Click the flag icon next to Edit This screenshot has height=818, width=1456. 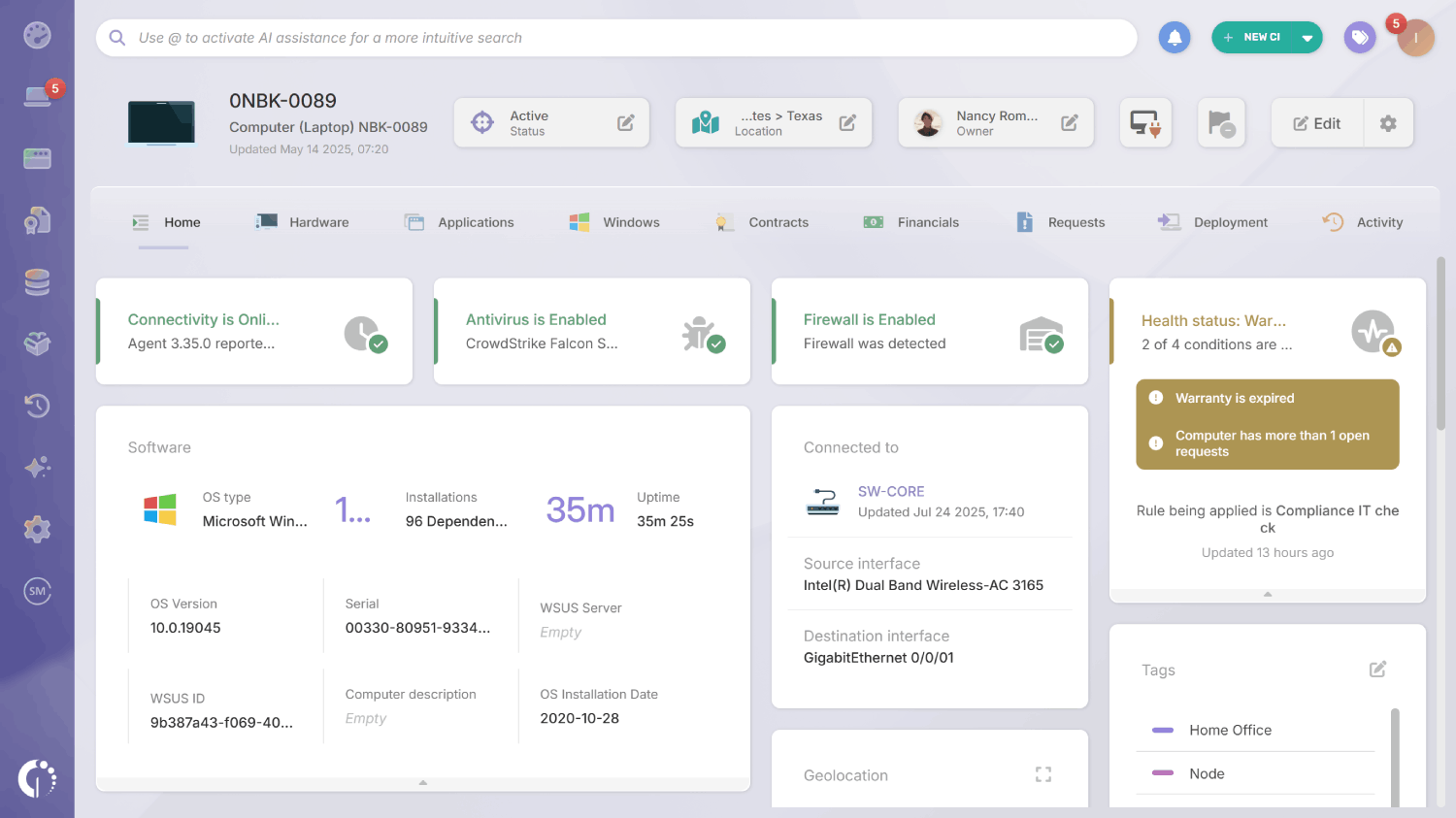[x=1220, y=122]
